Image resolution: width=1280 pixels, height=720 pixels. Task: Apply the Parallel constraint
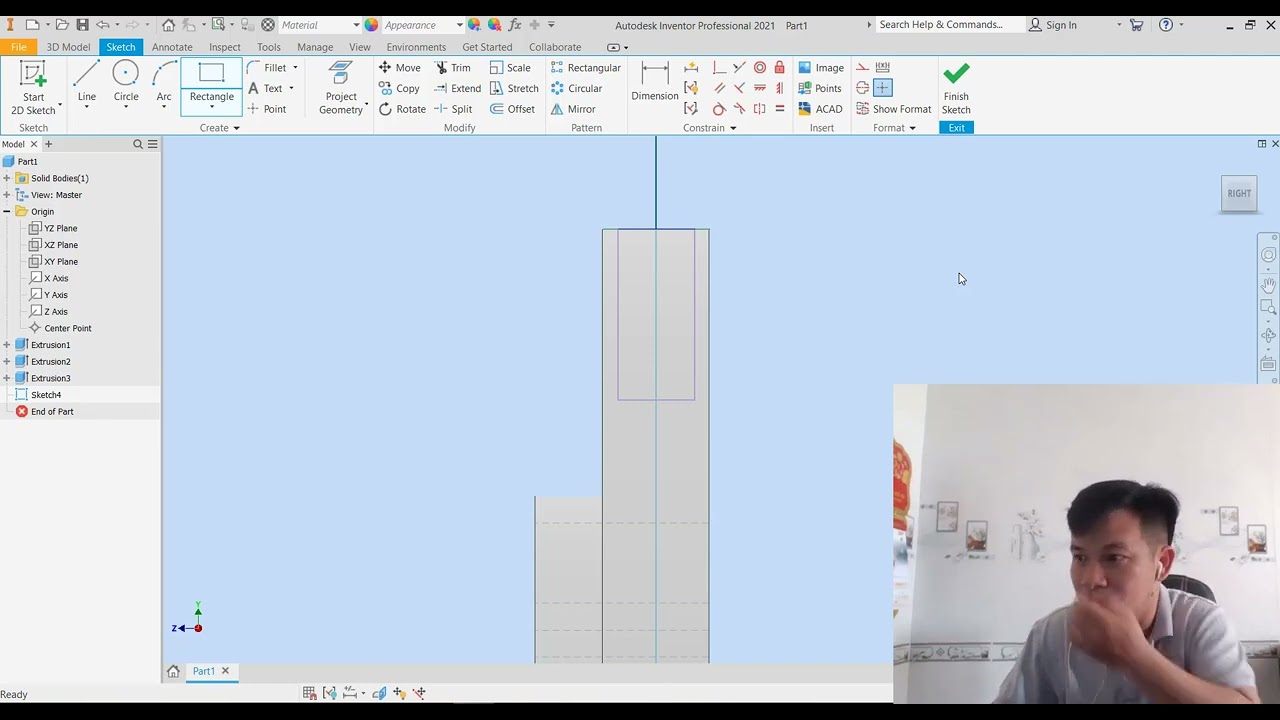pyautogui.click(x=719, y=88)
